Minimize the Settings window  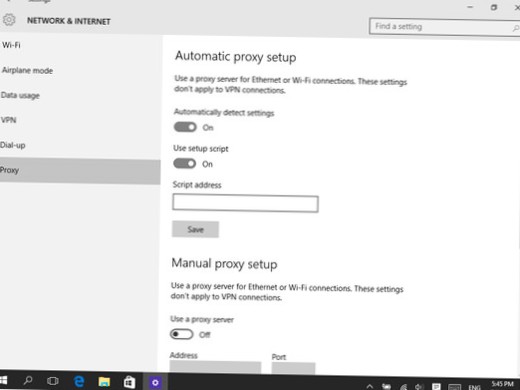point(470,7)
